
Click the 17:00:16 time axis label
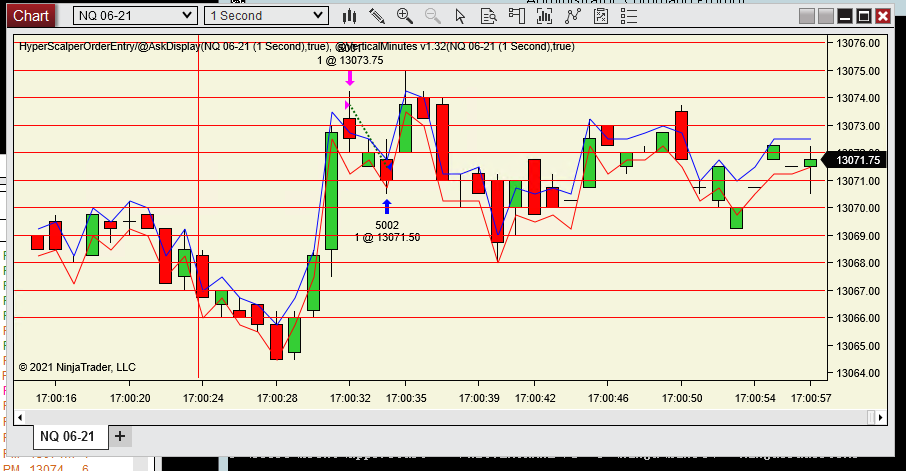tap(56, 398)
